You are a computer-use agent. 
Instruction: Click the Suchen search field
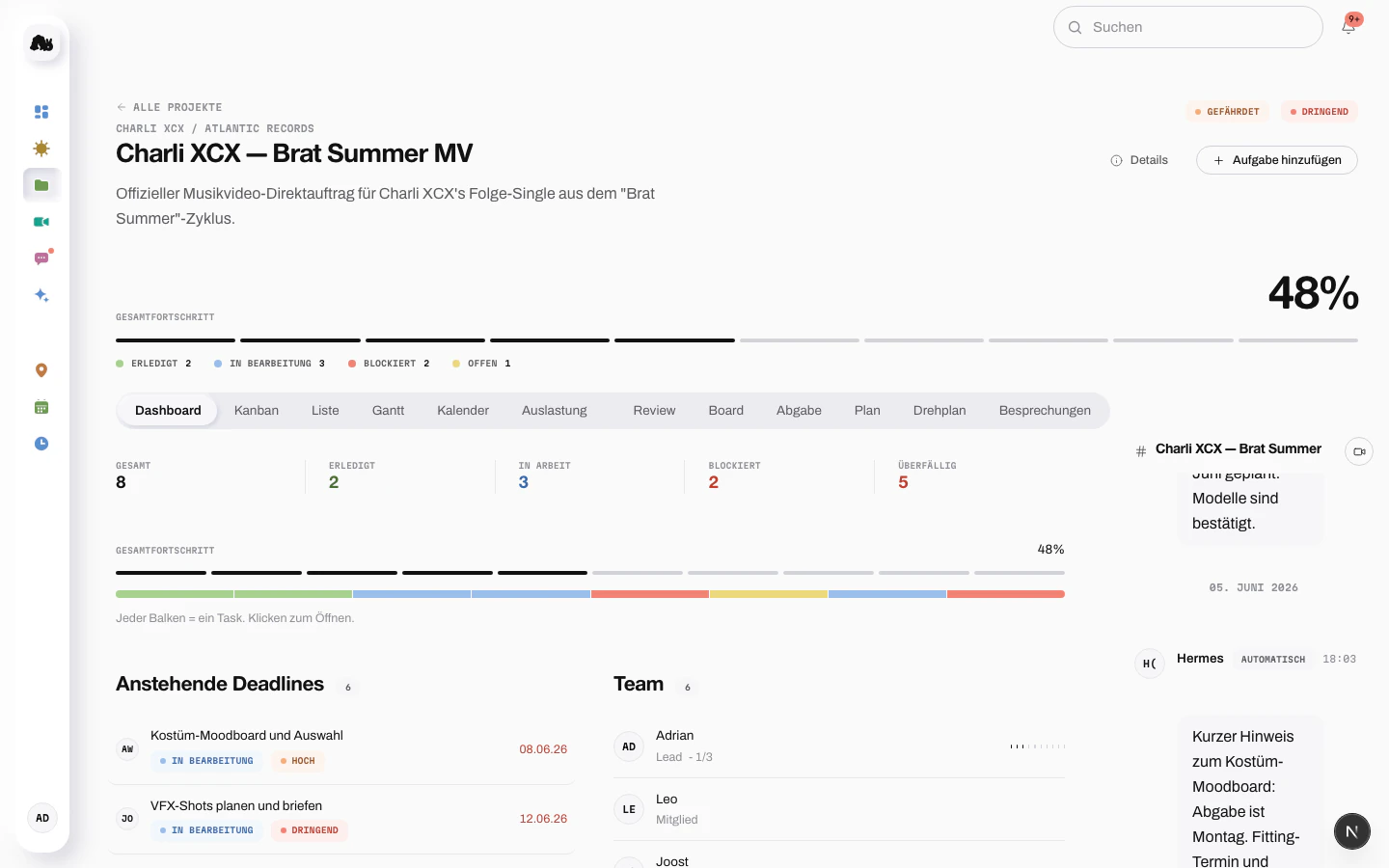coord(1188,27)
